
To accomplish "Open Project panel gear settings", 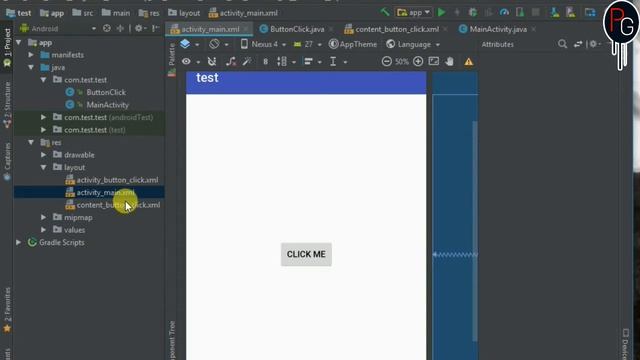I will click(139, 29).
